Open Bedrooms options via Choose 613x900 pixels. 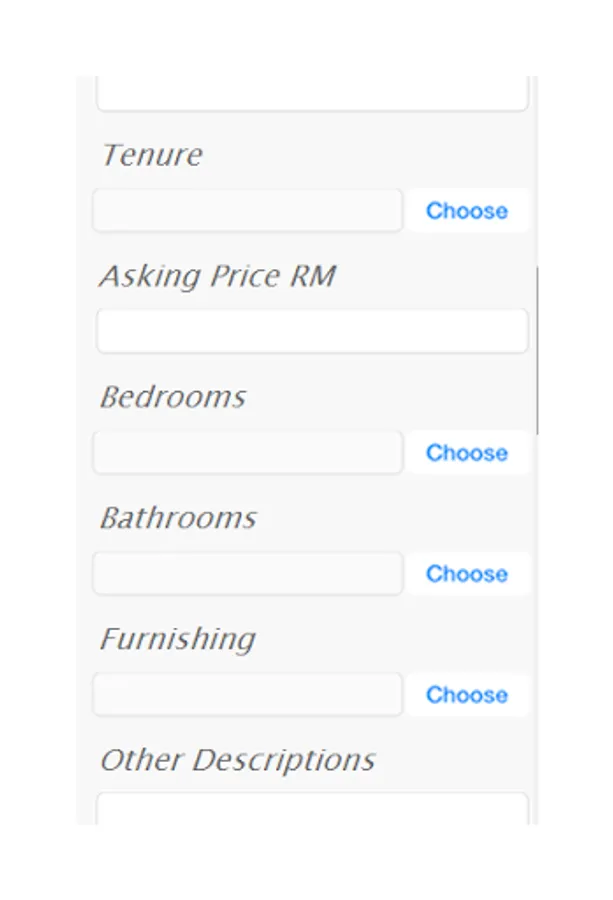pos(466,453)
